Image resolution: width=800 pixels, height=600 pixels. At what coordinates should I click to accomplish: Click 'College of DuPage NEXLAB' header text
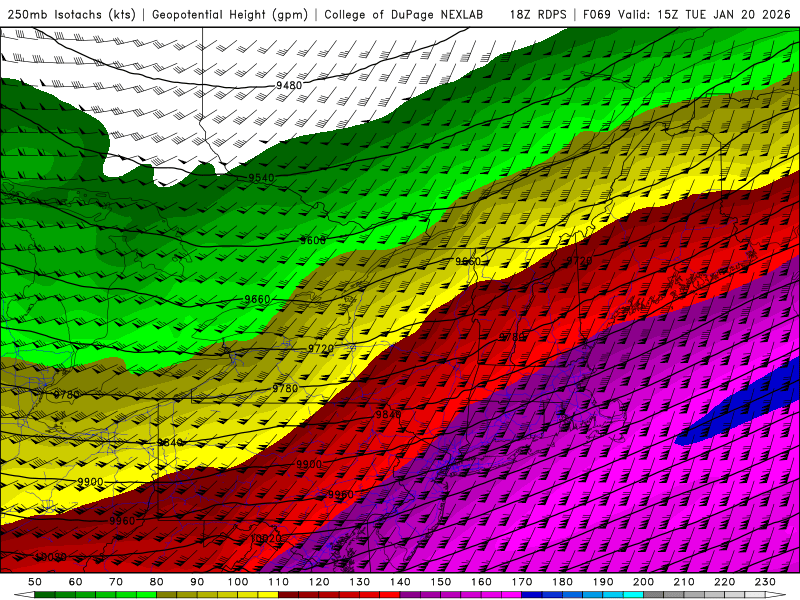pyautogui.click(x=404, y=14)
